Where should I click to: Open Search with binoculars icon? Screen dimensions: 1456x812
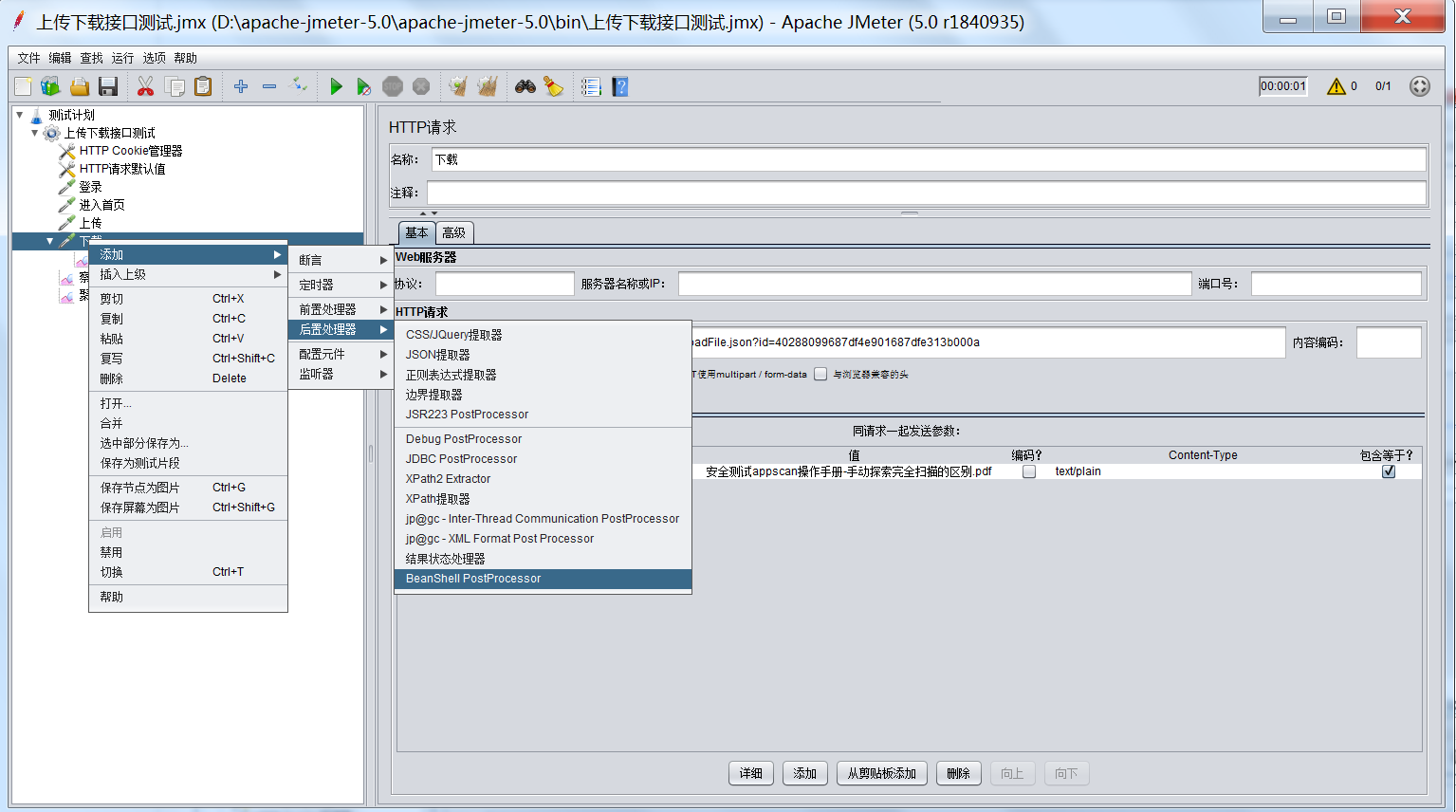point(525,86)
